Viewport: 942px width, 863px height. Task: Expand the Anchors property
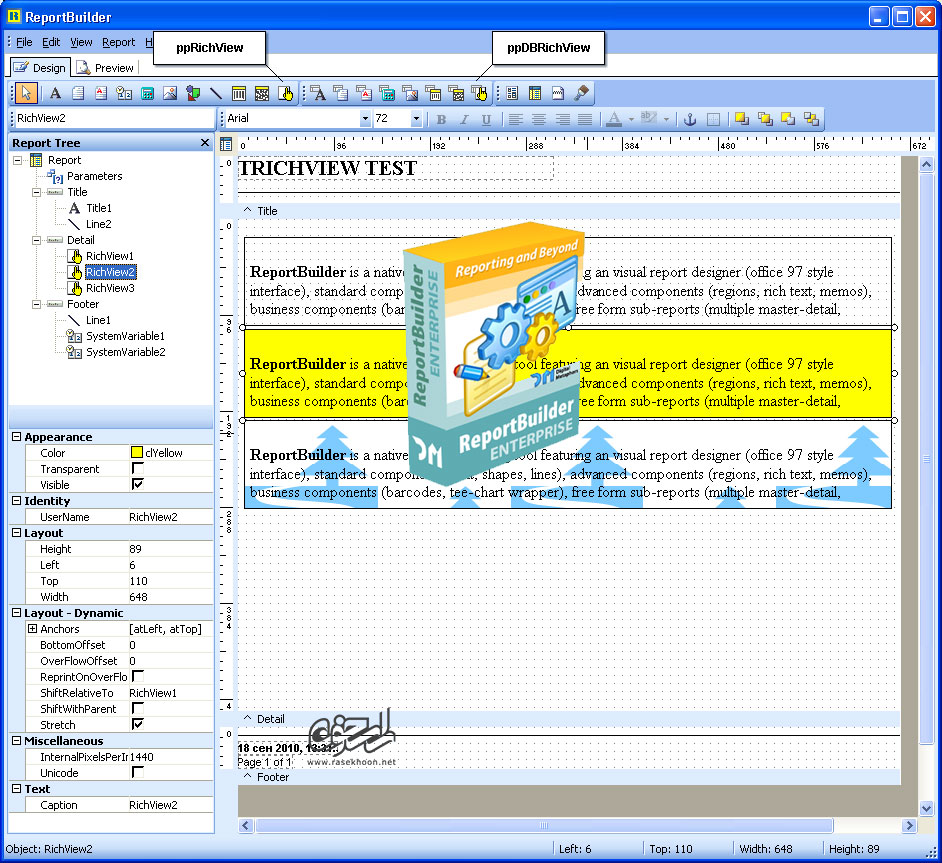pyautogui.click(x=32, y=629)
